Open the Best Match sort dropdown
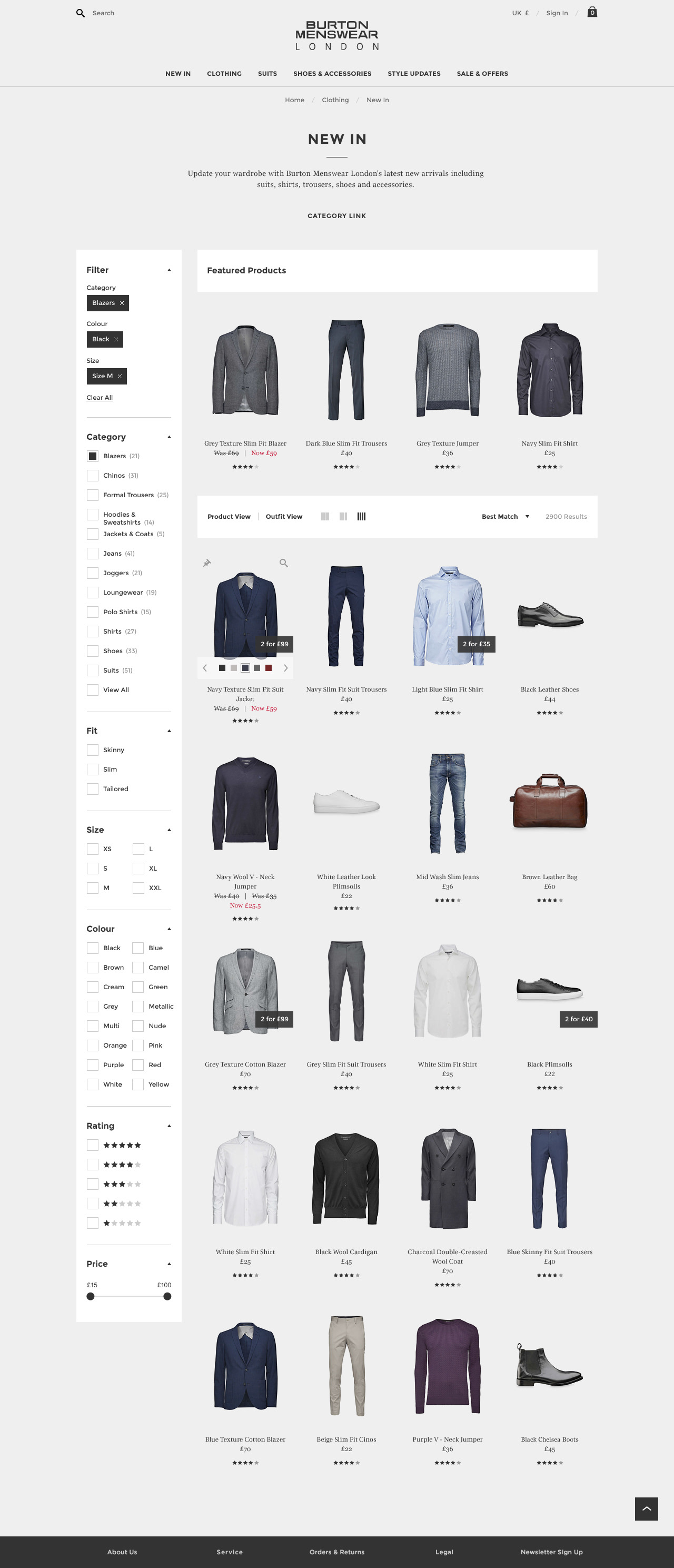 click(x=506, y=516)
